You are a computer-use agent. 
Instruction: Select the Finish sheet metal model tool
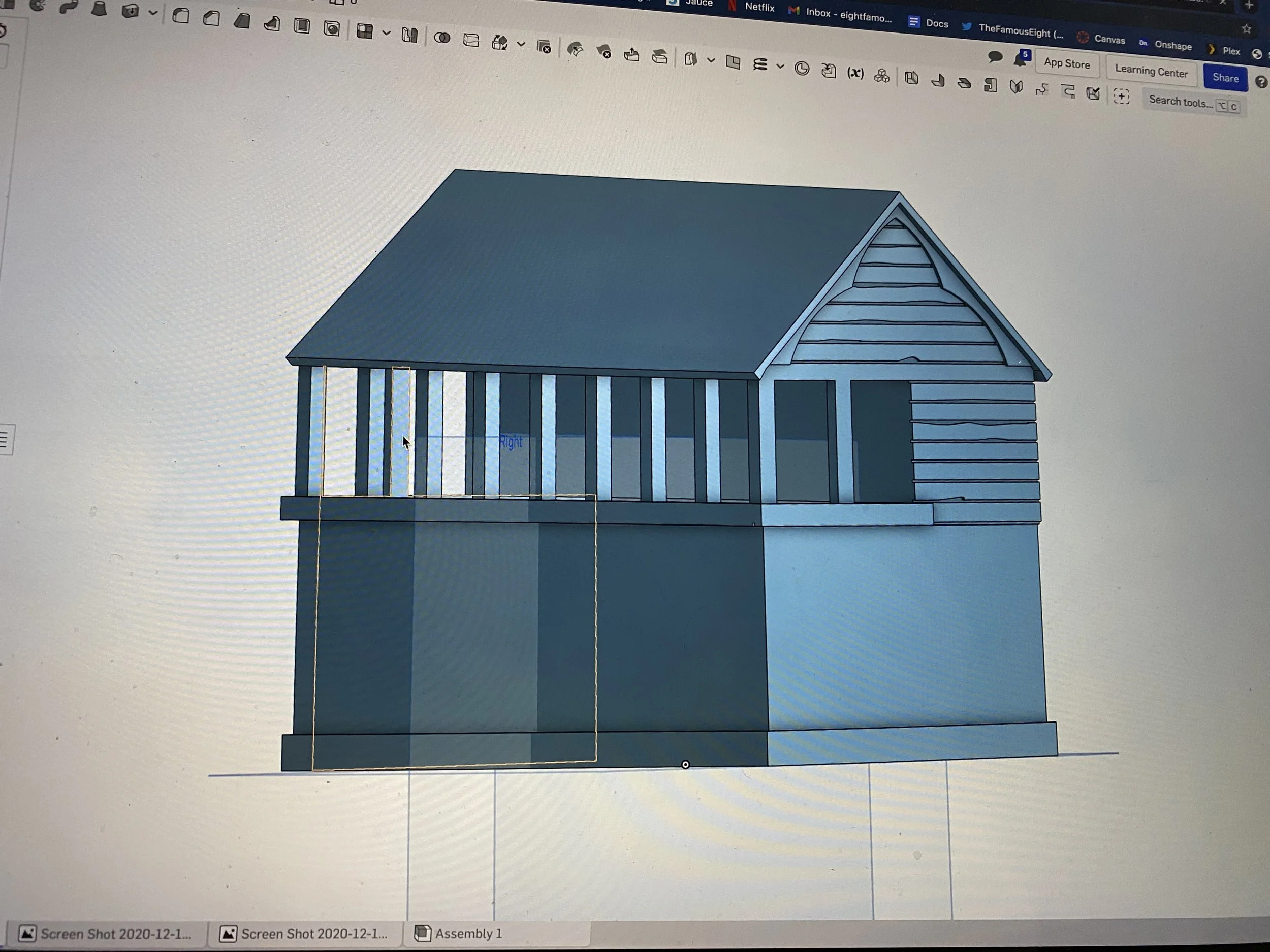(x=1093, y=93)
